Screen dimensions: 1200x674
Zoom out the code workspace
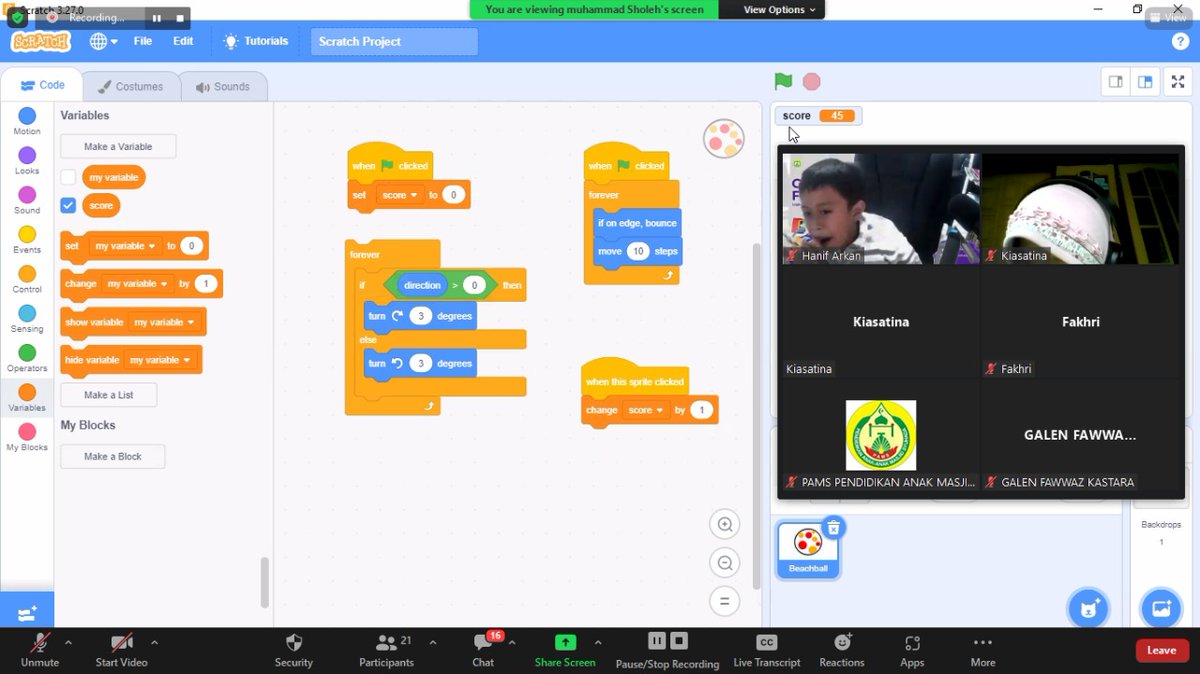pos(724,562)
